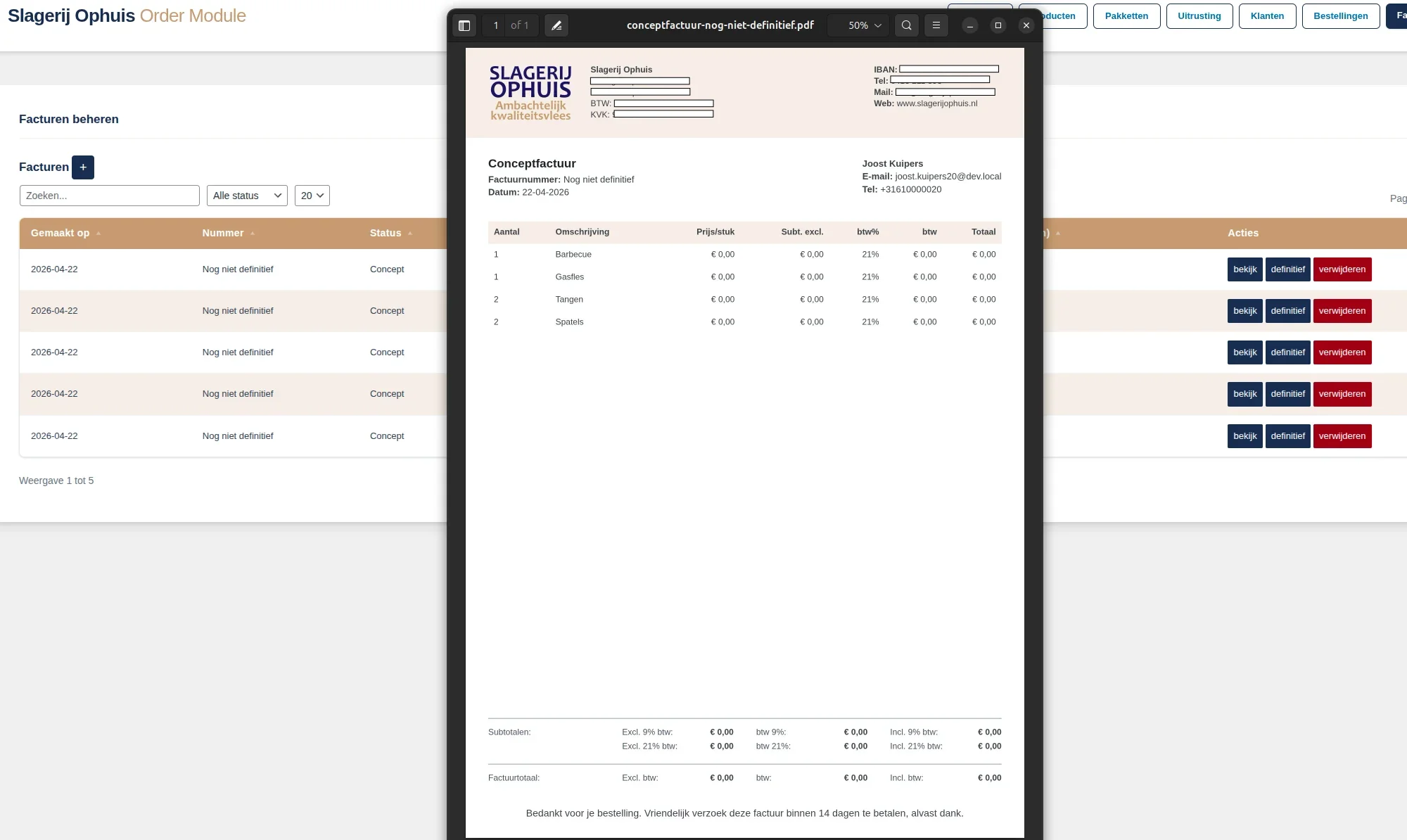Image resolution: width=1407 pixels, height=840 pixels.
Task: Click bekijk in the second invoice row
Action: 1244,311
